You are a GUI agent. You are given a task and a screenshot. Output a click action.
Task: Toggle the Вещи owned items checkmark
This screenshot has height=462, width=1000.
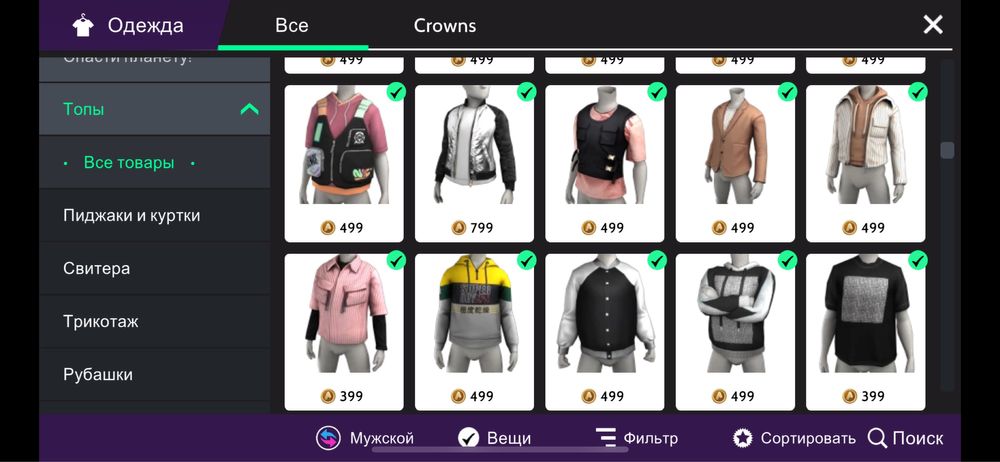click(x=468, y=438)
